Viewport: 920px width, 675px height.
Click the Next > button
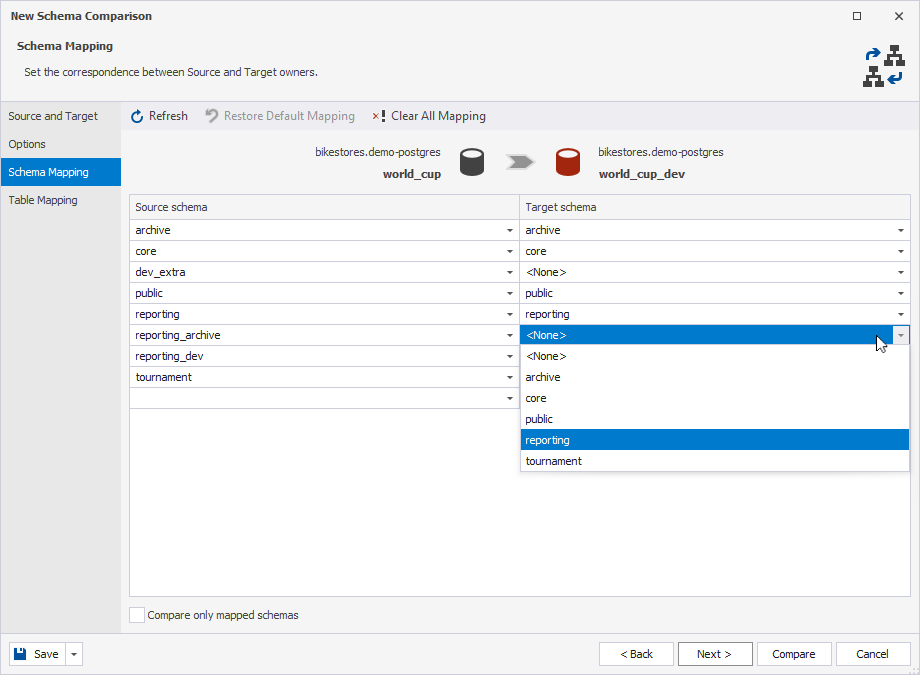[715, 654]
